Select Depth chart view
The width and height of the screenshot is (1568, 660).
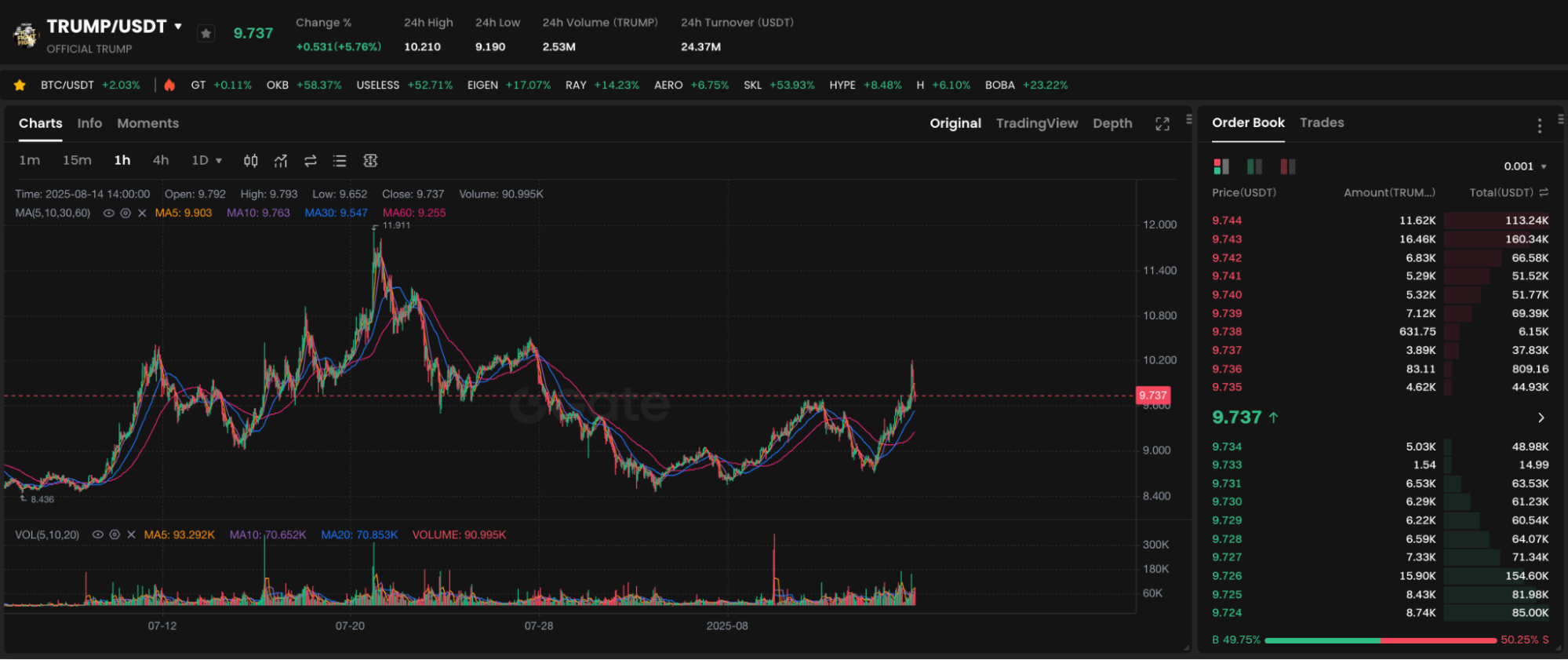tap(1112, 123)
